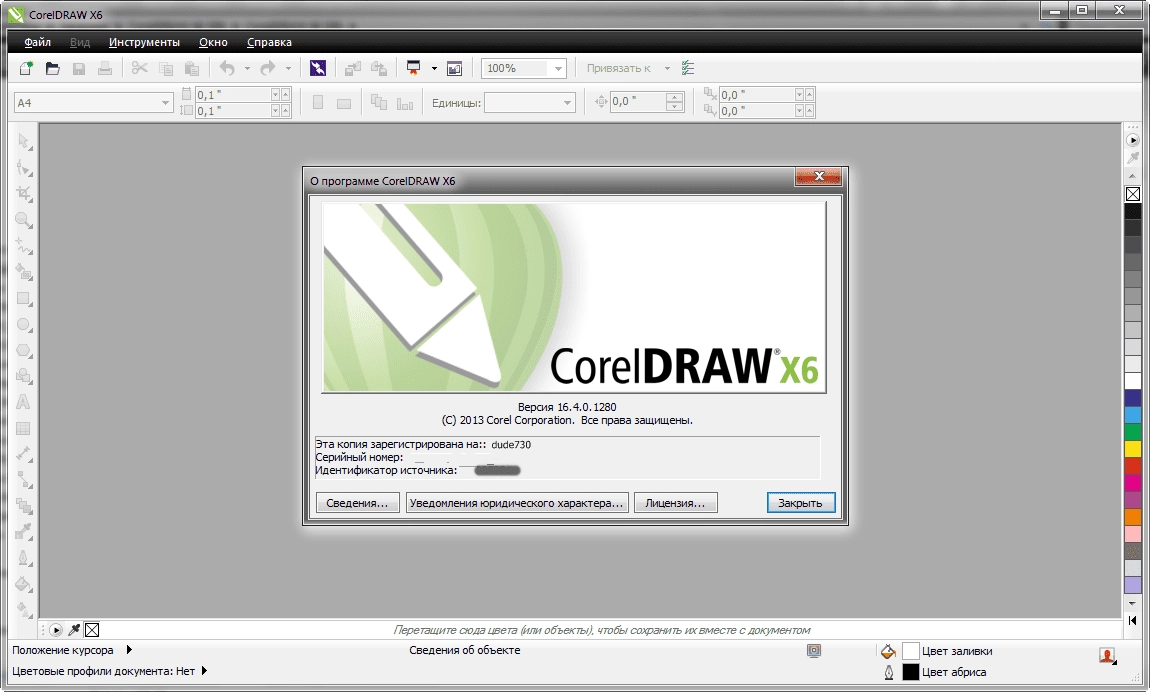Click the Цвет заливки fill color box
The width and height of the screenshot is (1150, 692).
click(x=911, y=651)
